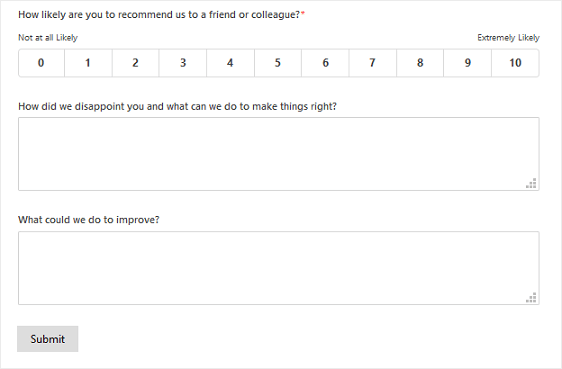Screen dimensions: 562x369
Task: Click the 'What could we do to improve?' label
Action: point(89,220)
